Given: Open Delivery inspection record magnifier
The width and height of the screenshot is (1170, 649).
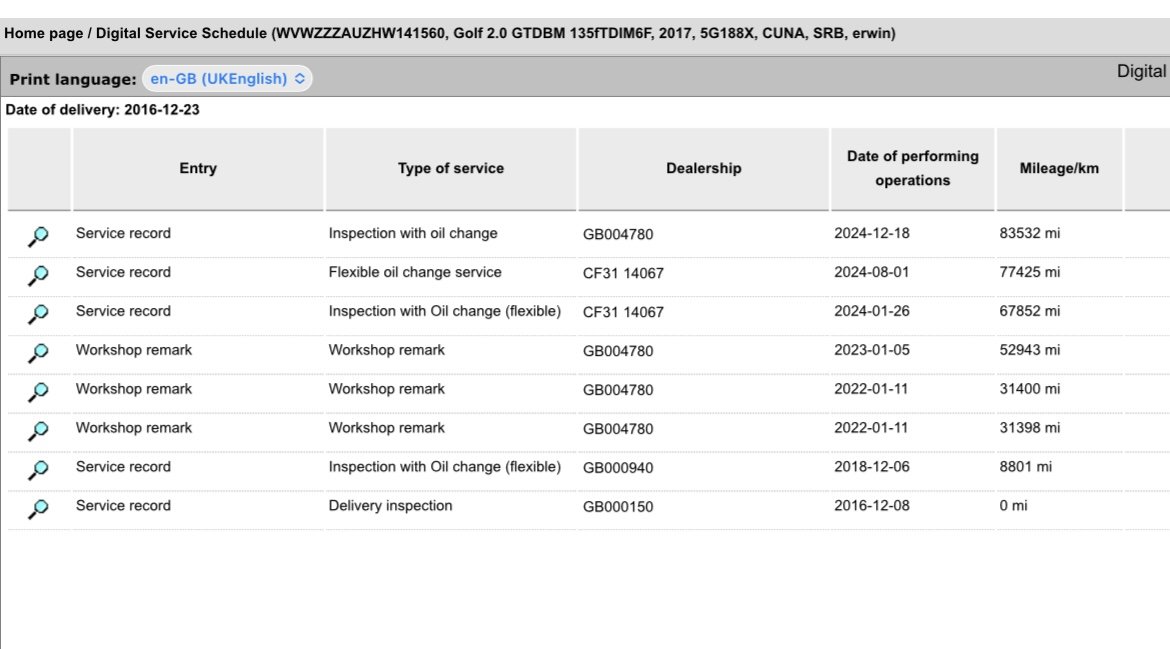Looking at the screenshot, I should point(38,508).
